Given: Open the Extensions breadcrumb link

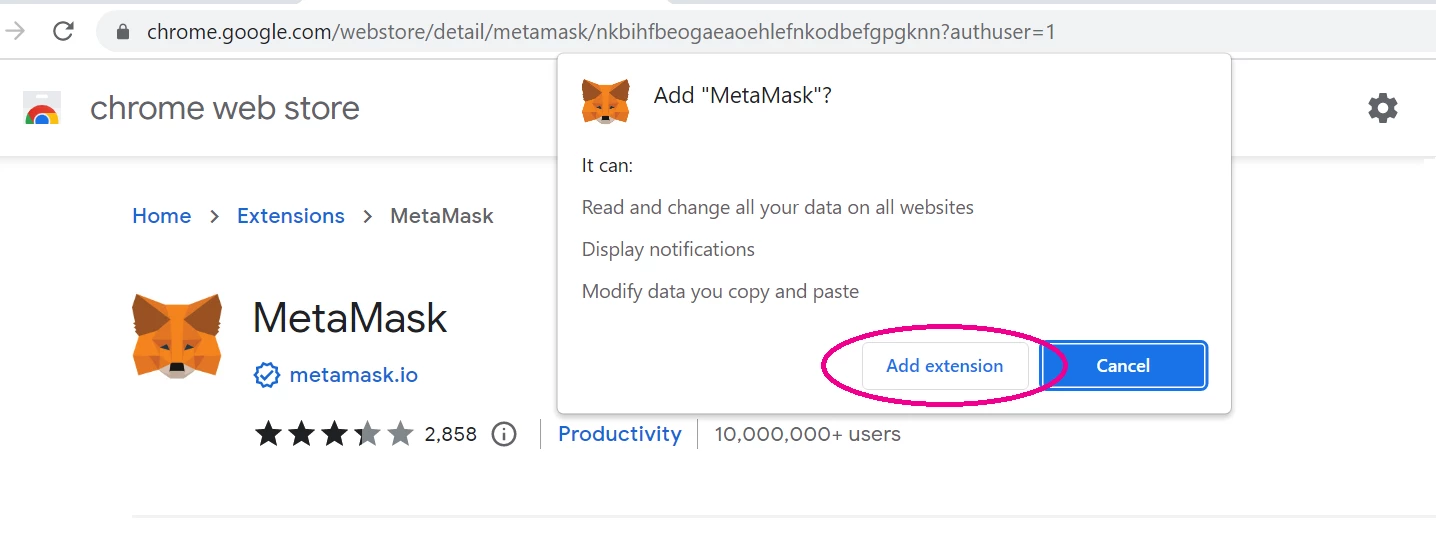Looking at the screenshot, I should click(291, 216).
